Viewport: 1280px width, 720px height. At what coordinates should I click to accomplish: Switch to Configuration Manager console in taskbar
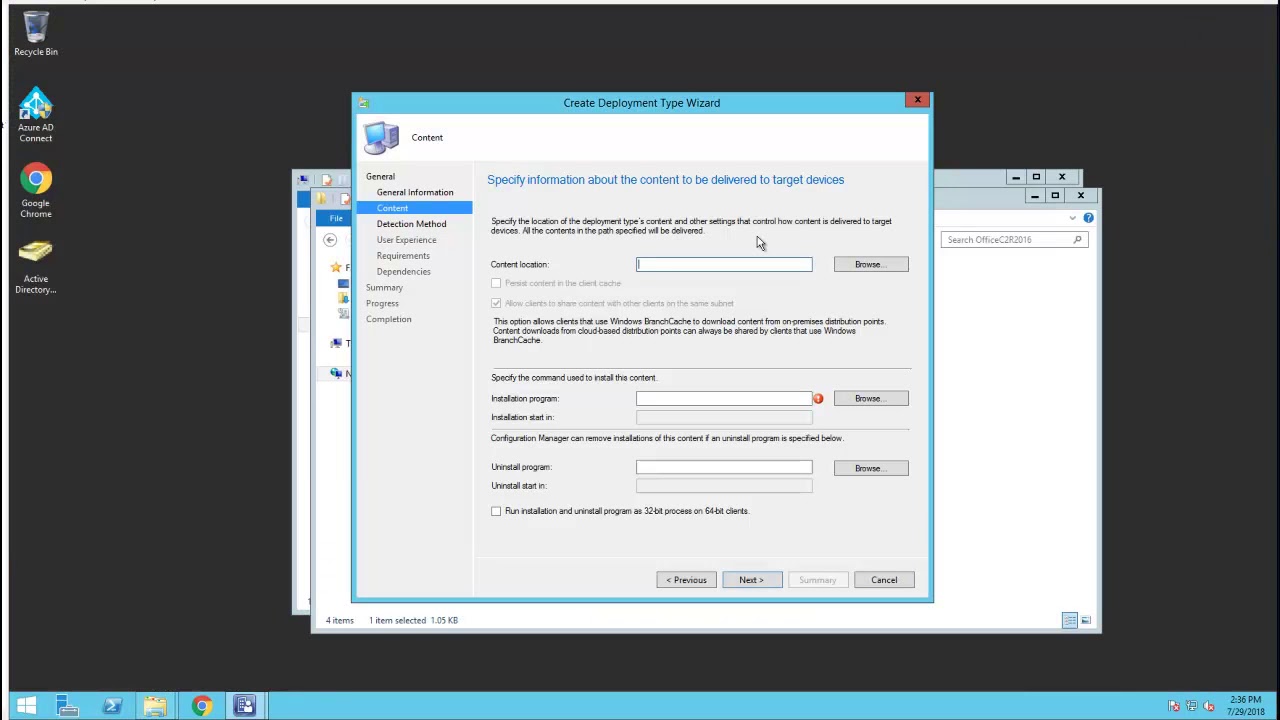click(x=245, y=706)
